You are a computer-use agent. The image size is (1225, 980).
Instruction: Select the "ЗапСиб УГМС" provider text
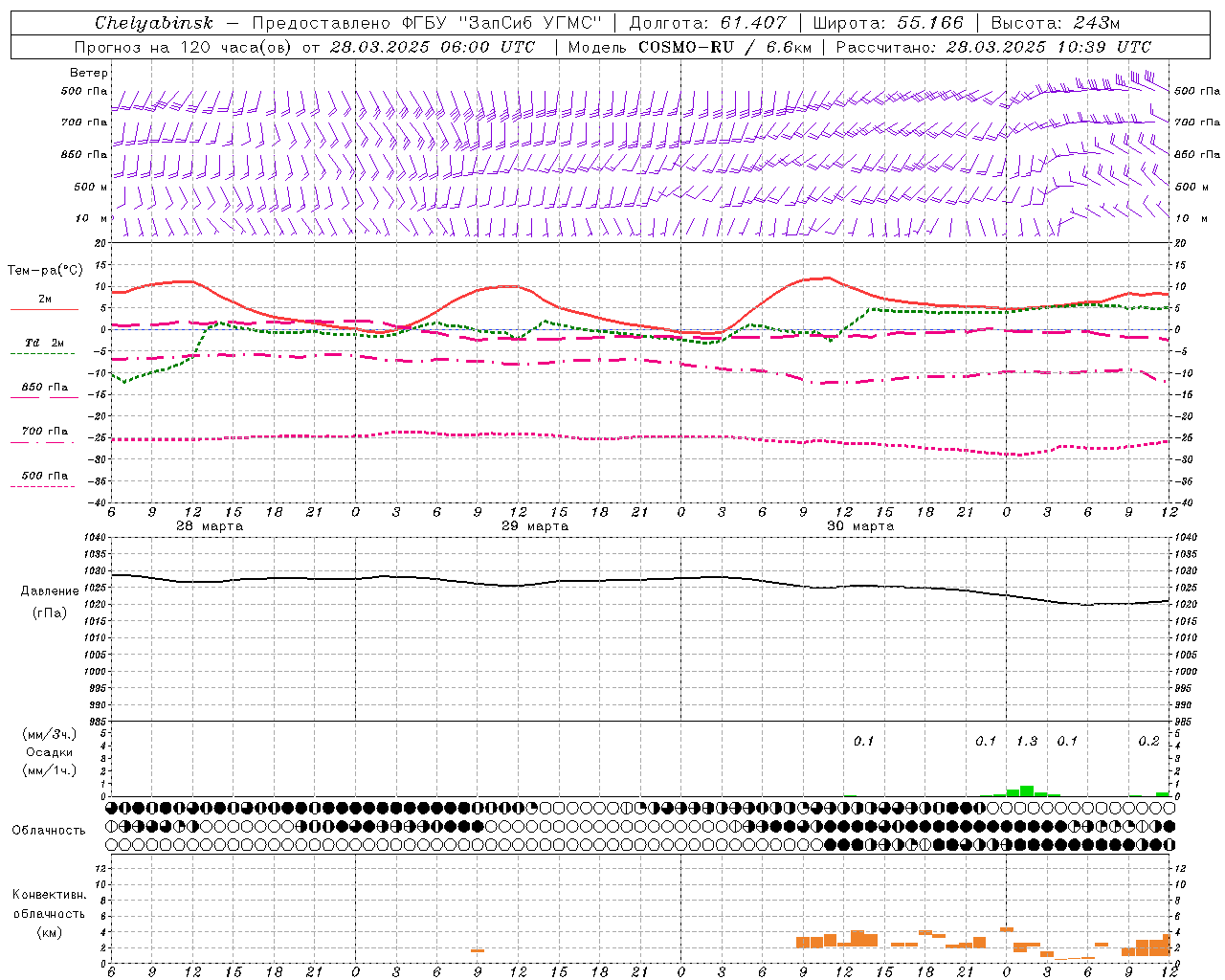[531, 23]
